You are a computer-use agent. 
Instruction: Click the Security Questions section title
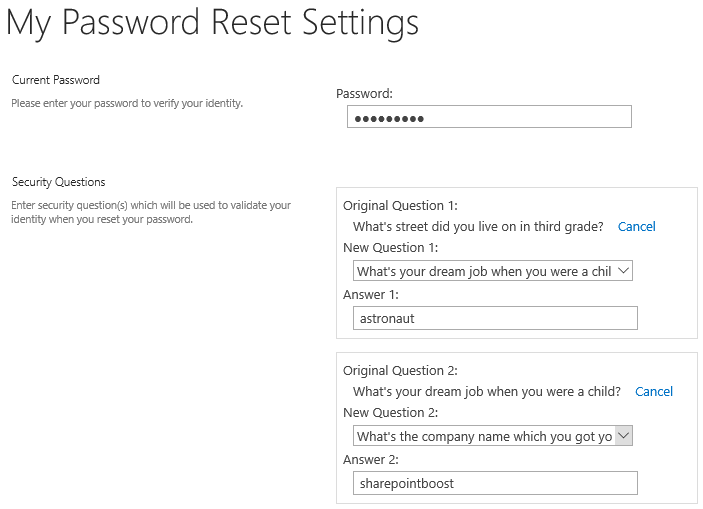pyautogui.click(x=58, y=182)
